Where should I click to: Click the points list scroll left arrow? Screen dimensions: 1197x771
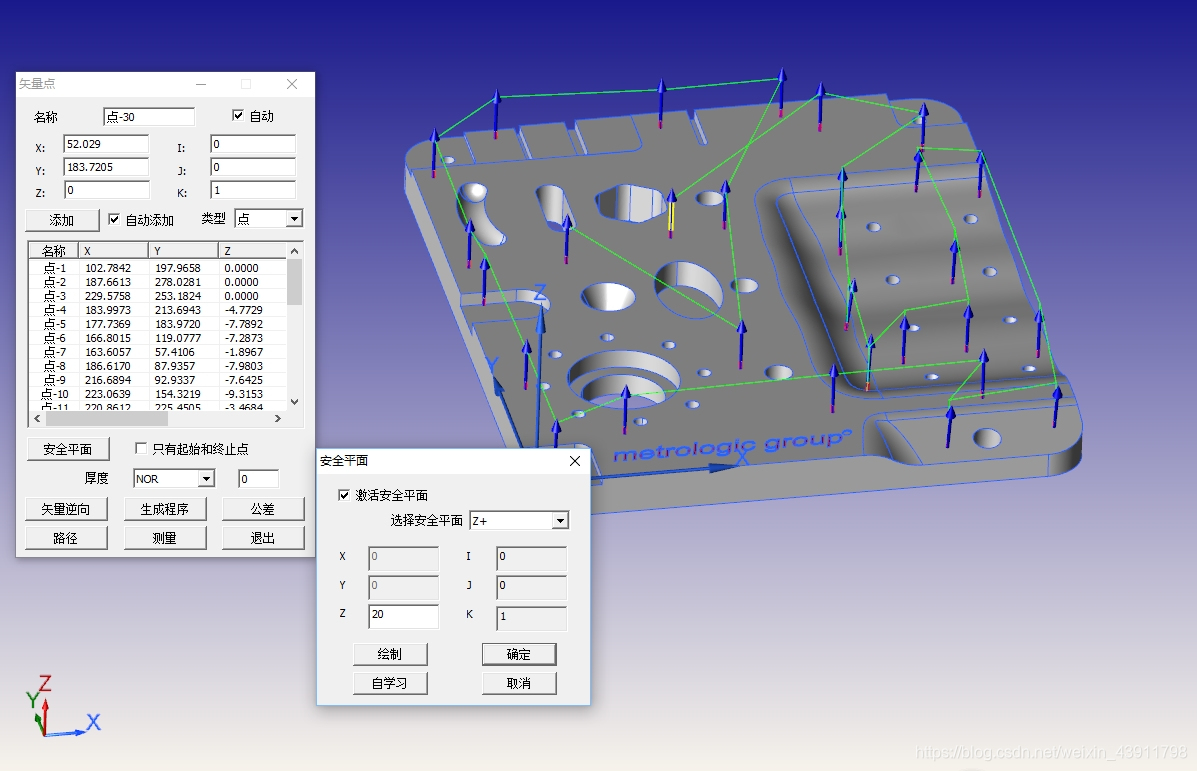(x=37, y=418)
